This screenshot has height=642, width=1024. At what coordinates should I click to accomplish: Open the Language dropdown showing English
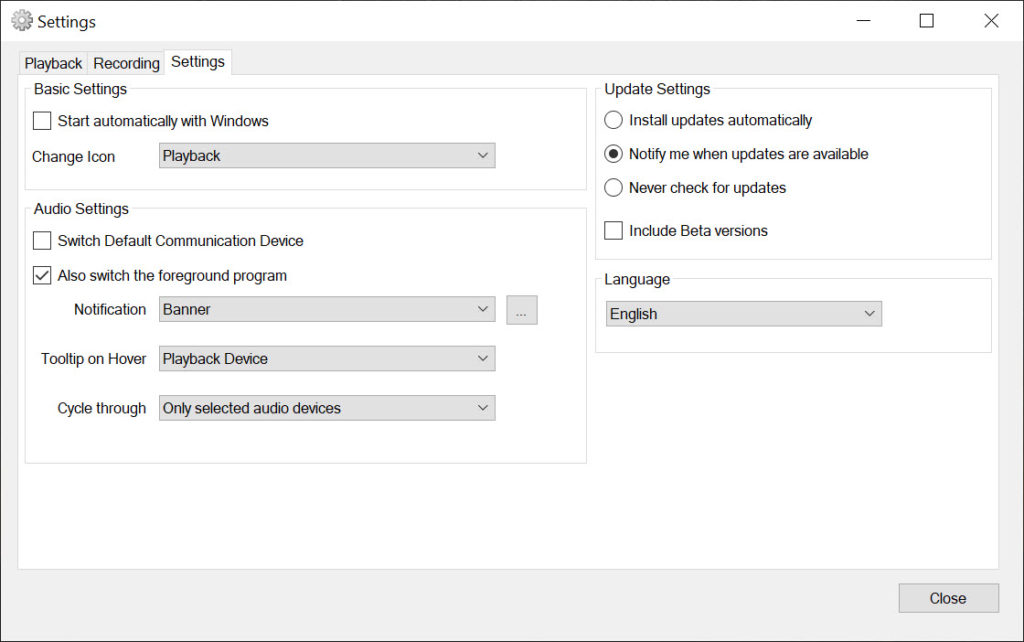pyautogui.click(x=743, y=314)
